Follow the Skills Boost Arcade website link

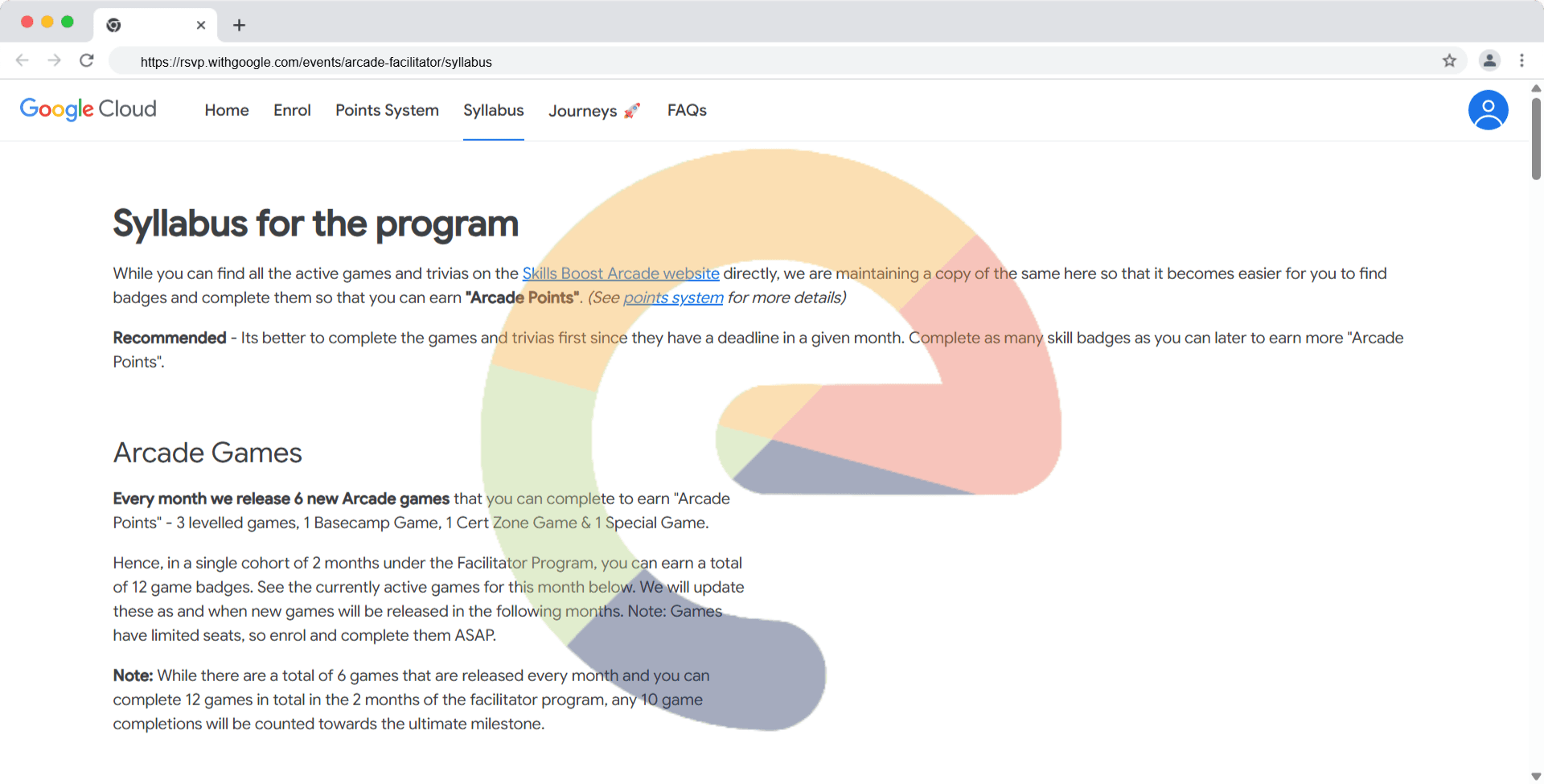(621, 273)
